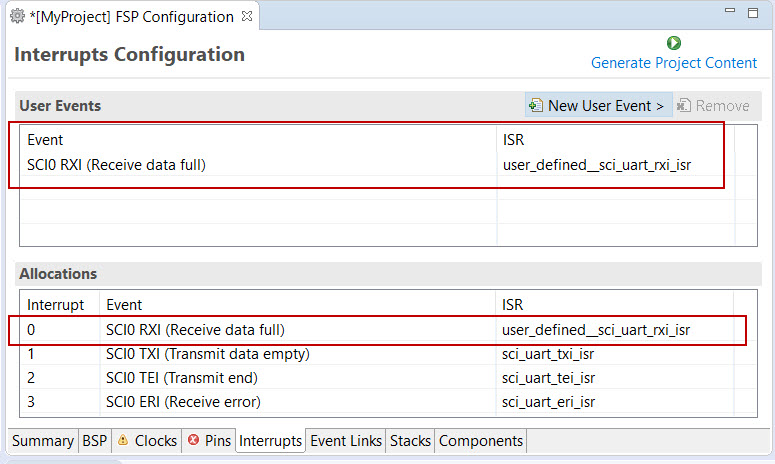Select SCI0 RXI (Receive data full) in Allocations
775x464 pixels.
[195, 330]
